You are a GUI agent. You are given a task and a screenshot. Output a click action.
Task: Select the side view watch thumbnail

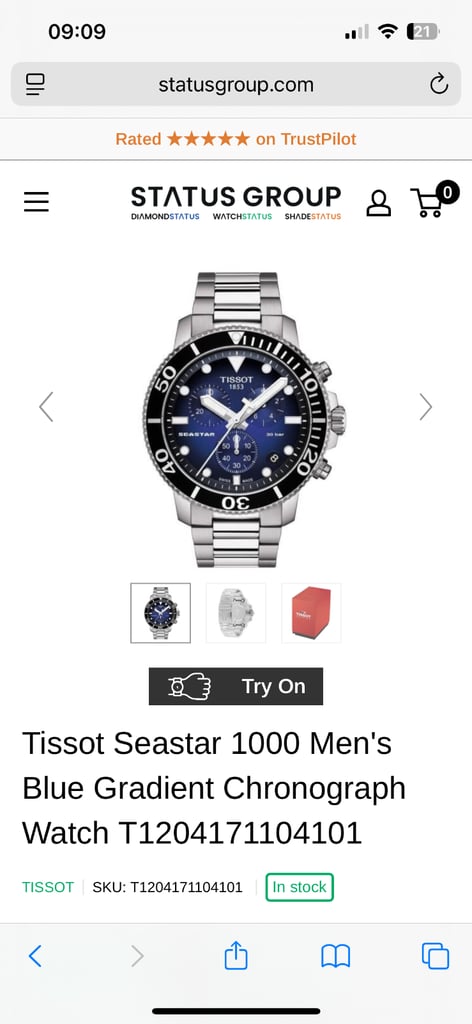point(236,613)
